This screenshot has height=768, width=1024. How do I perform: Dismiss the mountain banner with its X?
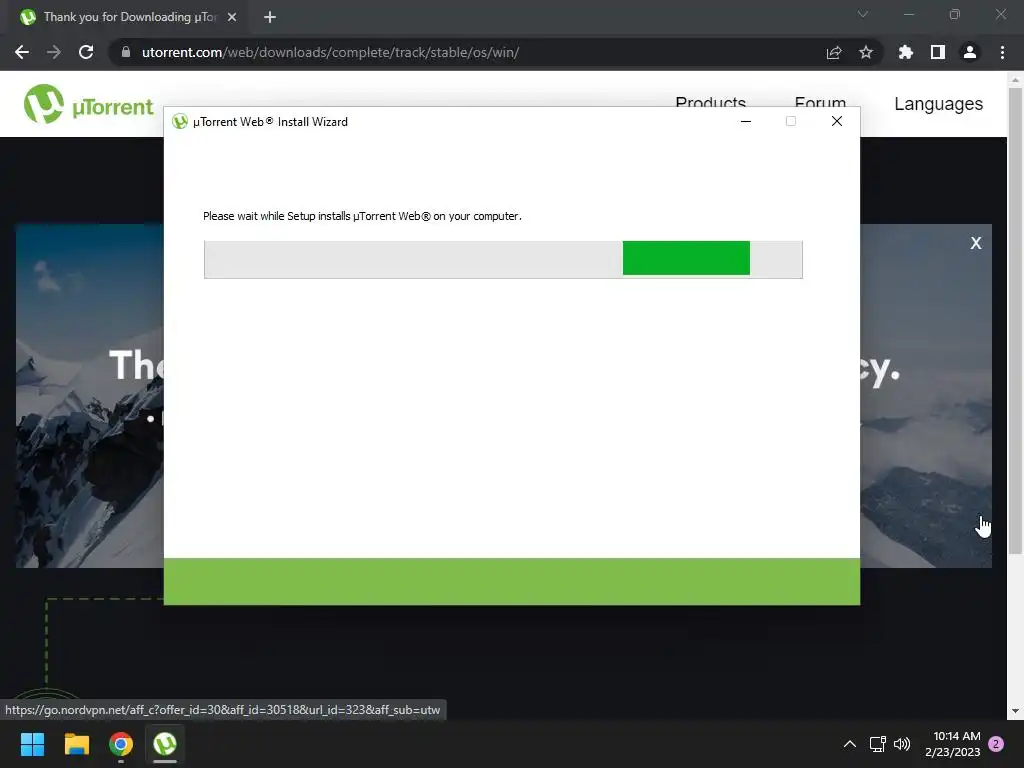[976, 243]
